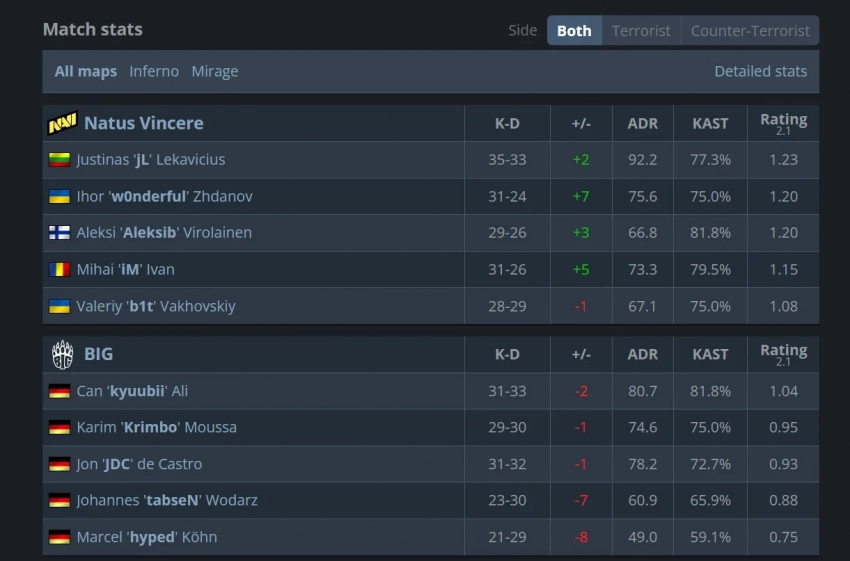Select the Both side filter
The image size is (850, 561).
click(x=574, y=31)
